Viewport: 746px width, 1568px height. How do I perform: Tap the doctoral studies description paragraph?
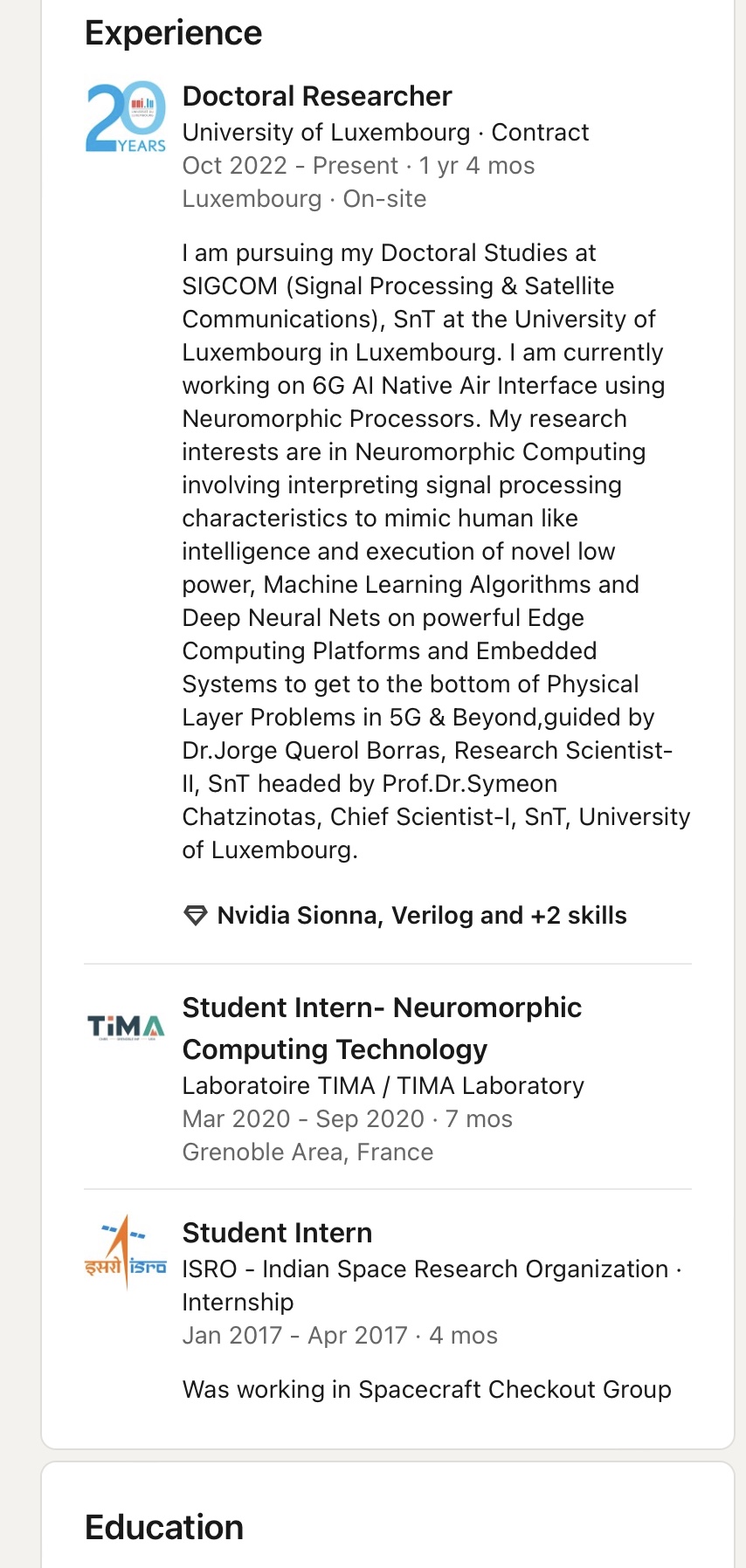coord(436,552)
